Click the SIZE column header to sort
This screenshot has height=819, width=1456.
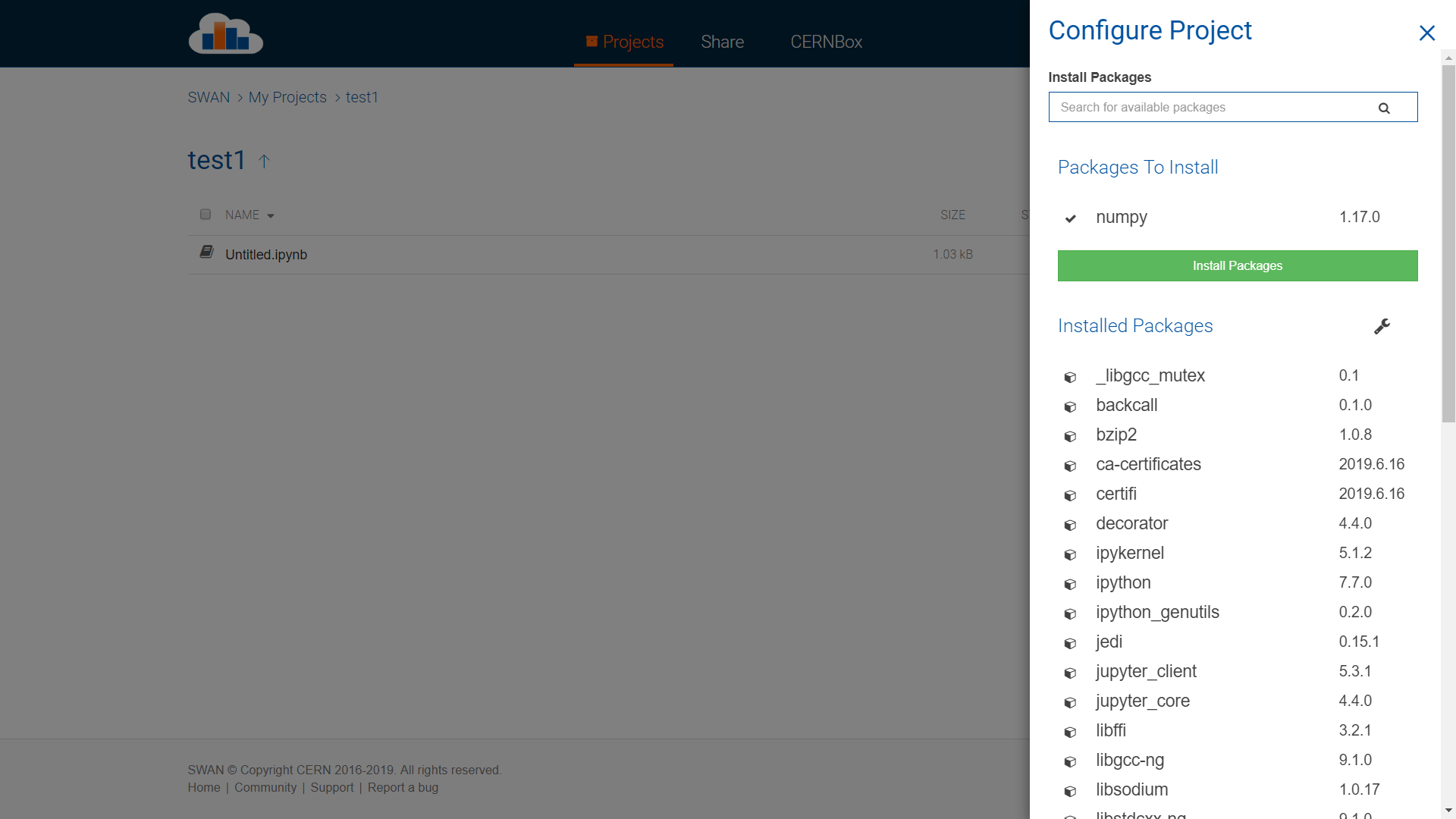tap(952, 215)
